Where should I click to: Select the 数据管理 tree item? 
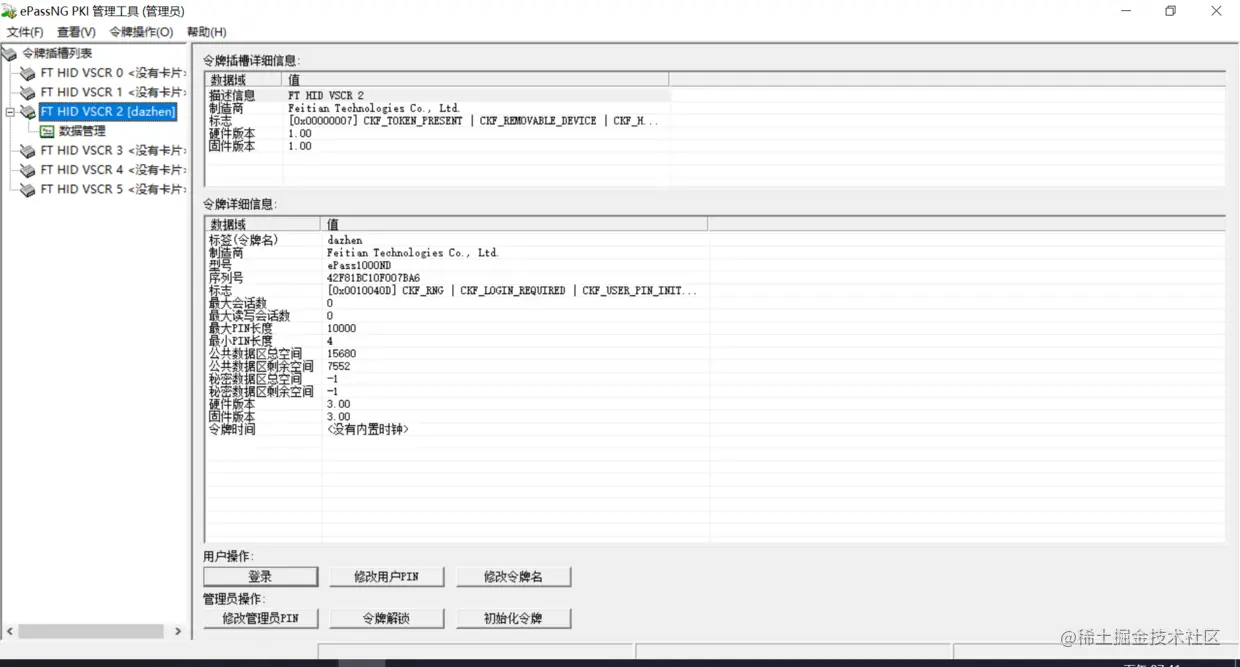(82, 131)
